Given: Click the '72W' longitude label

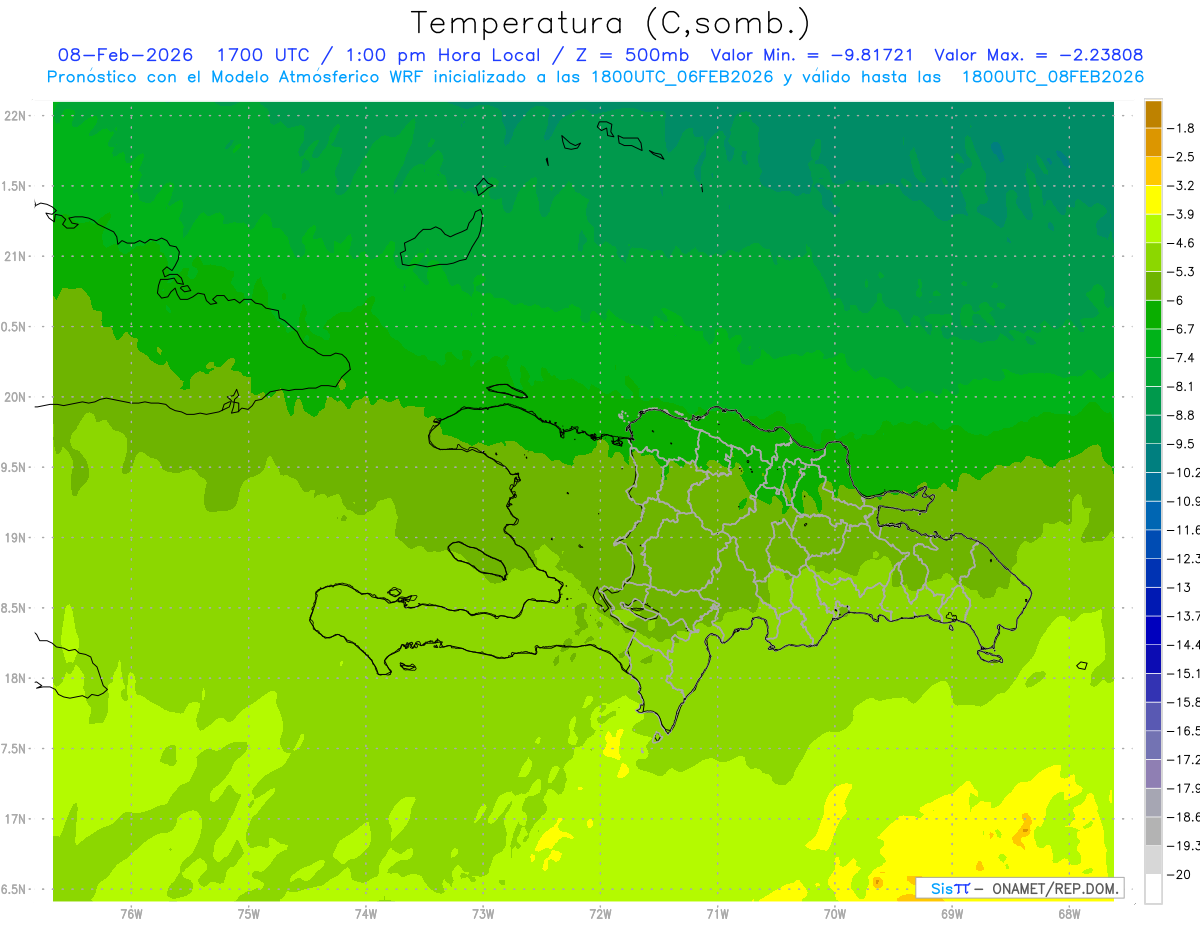Looking at the screenshot, I should tap(601, 914).
